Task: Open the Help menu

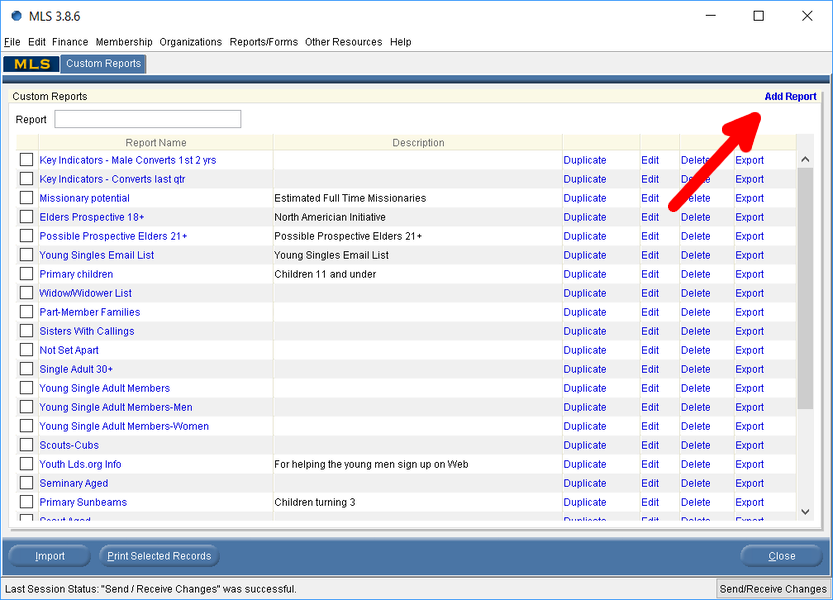Action: pyautogui.click(x=401, y=42)
